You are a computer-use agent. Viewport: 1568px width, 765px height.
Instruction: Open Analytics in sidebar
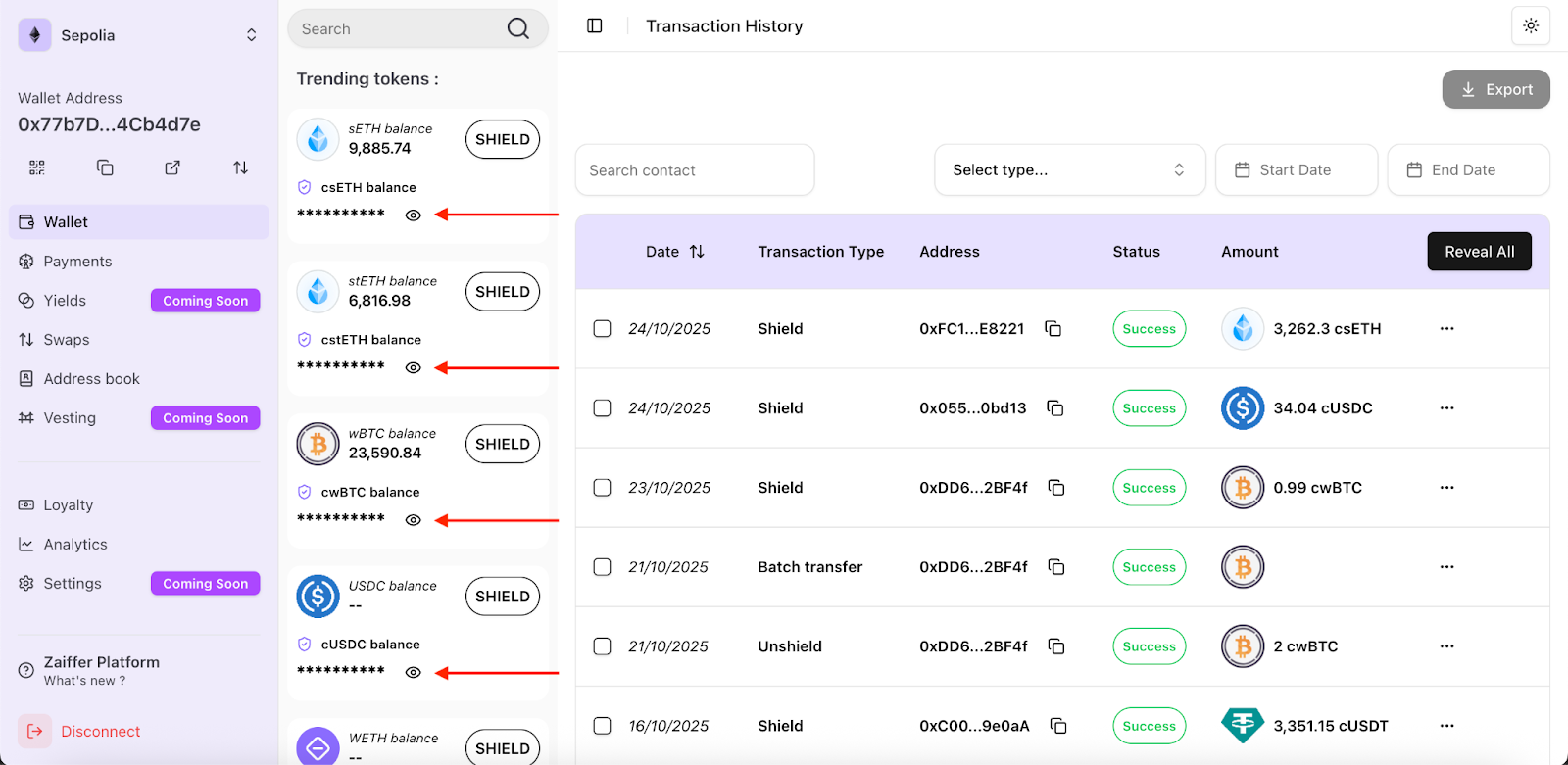139,545
